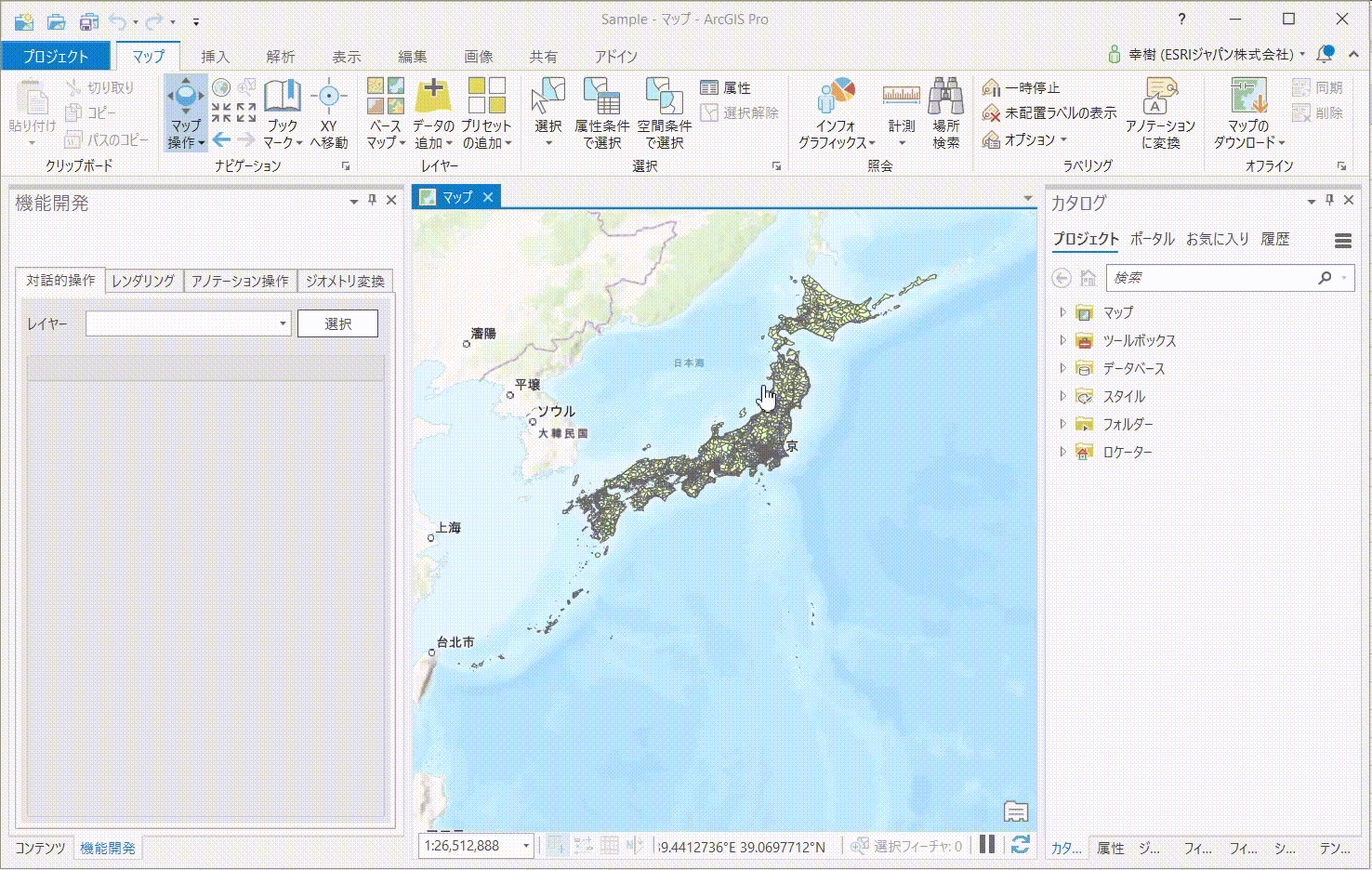Viewport: 1372px width, 870px height.
Task: Click the インフォグラフィックス icon
Action: point(836,96)
